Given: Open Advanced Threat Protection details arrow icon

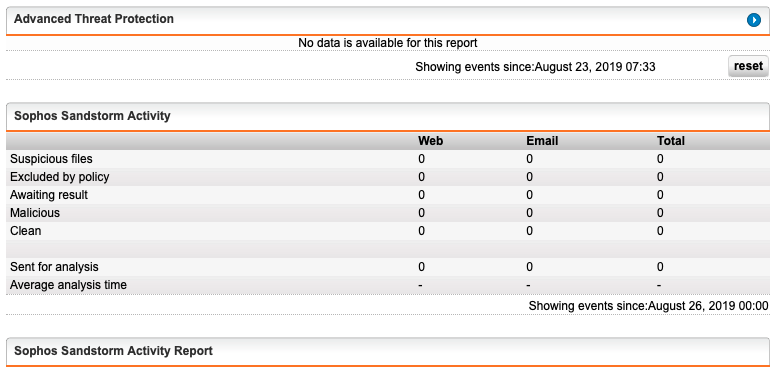Looking at the screenshot, I should (753, 20).
